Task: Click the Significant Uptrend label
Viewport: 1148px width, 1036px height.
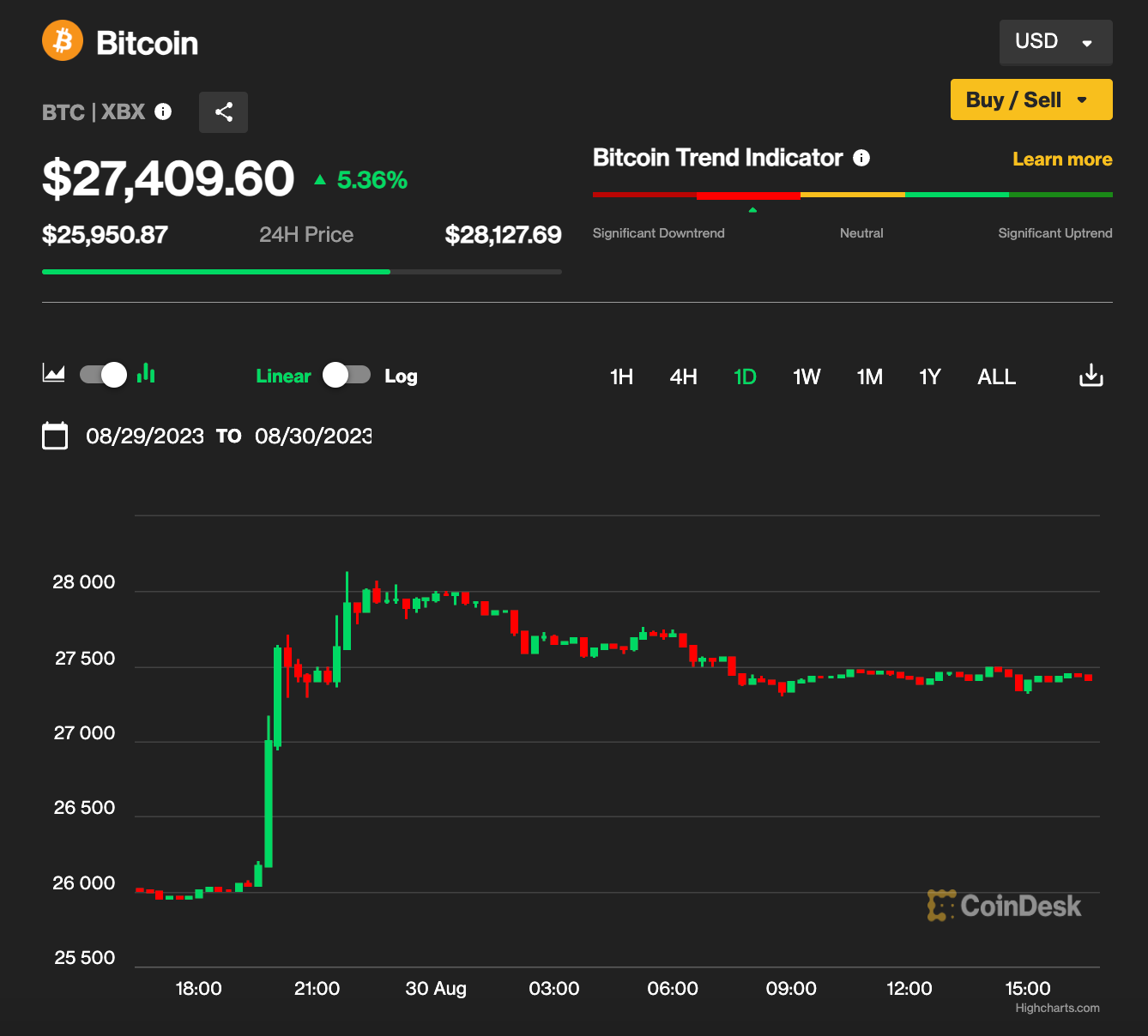Action: click(x=1055, y=233)
